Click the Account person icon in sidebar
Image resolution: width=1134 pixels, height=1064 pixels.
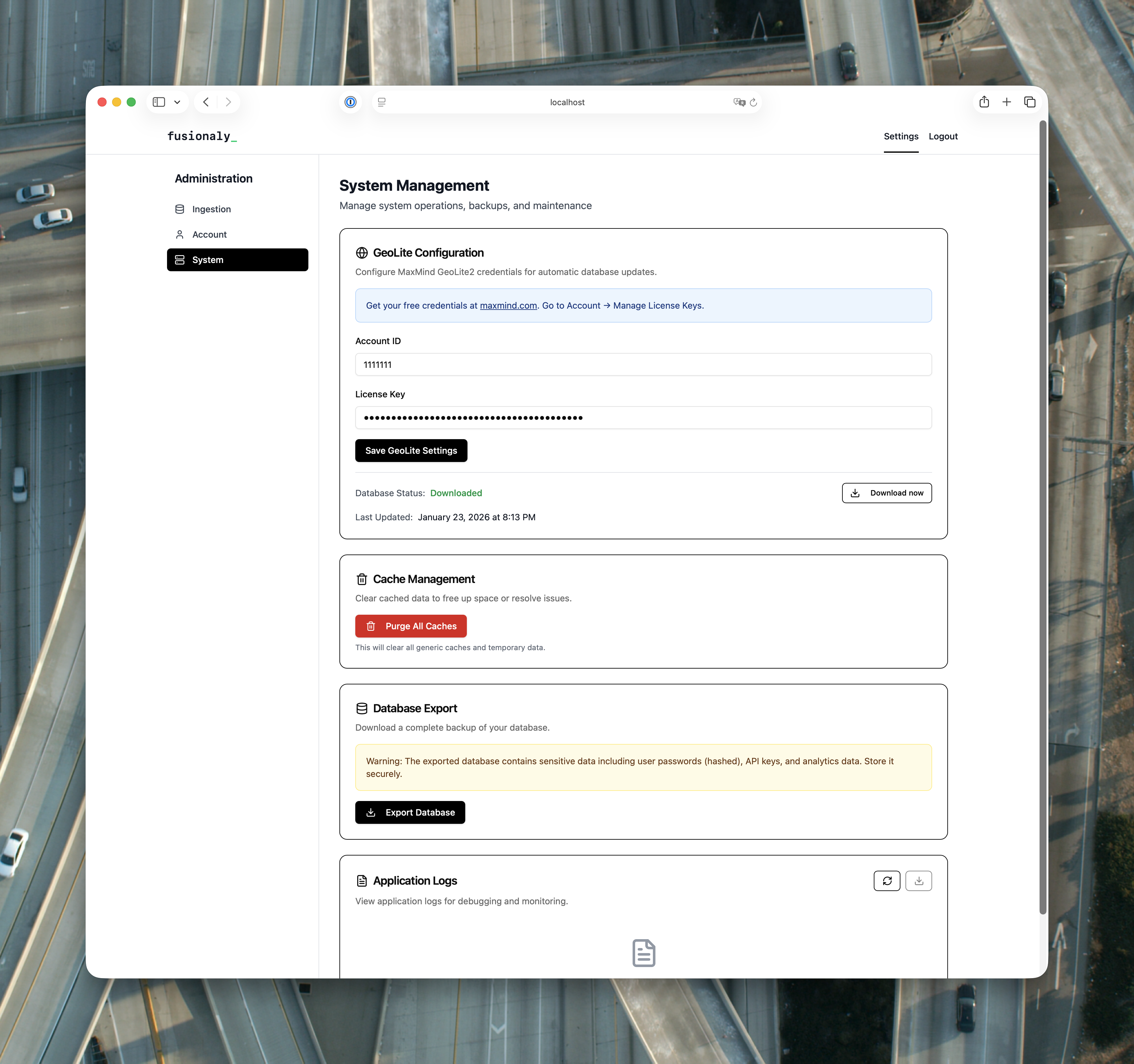[x=180, y=234]
